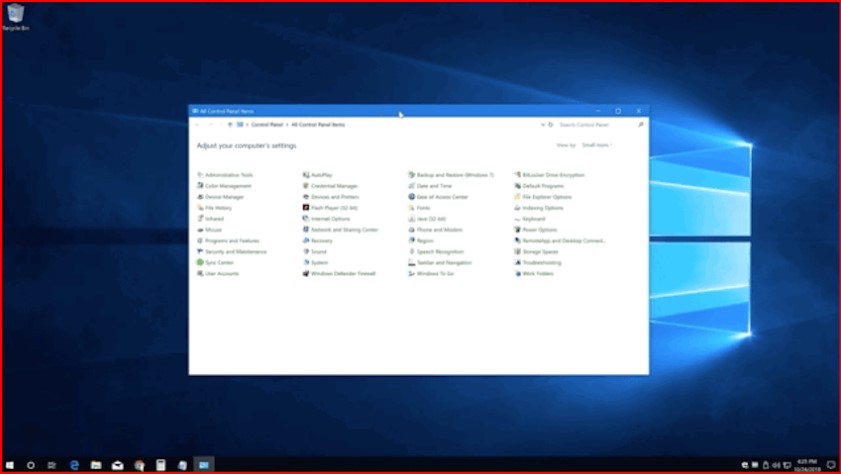Select All Control Panel Items breadcrumb
This screenshot has height=474, width=841.
coord(318,124)
